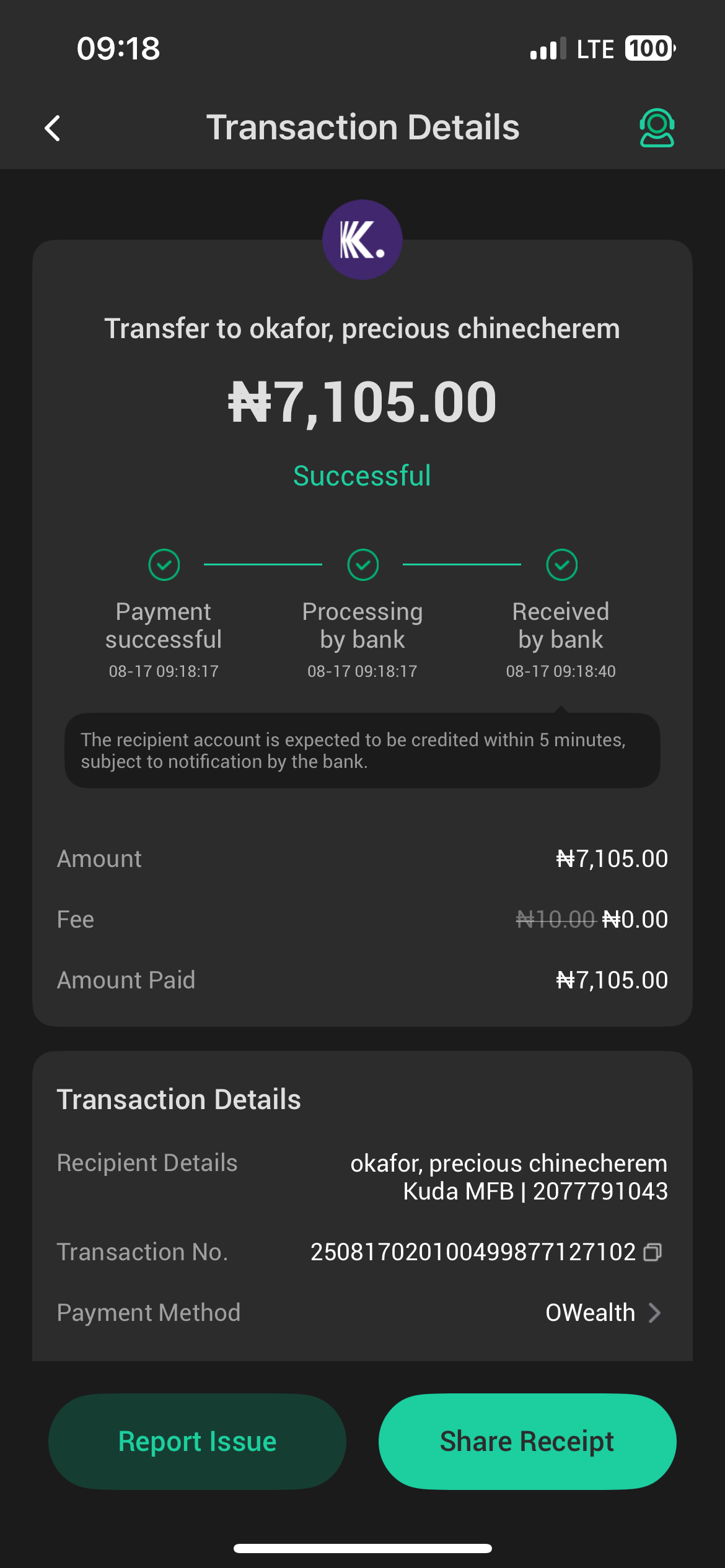Tap the LTE signal status indicator
725x1568 pixels.
pyautogui.click(x=595, y=49)
